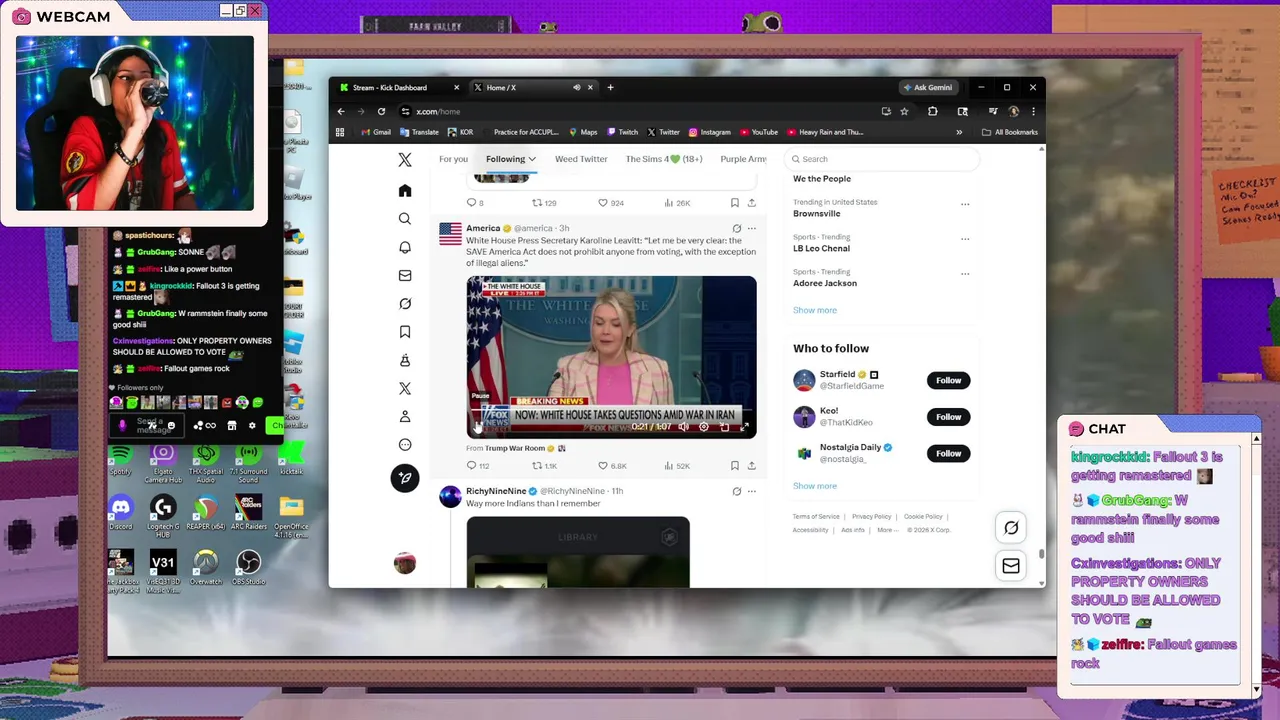Share the America post

pos(752,466)
